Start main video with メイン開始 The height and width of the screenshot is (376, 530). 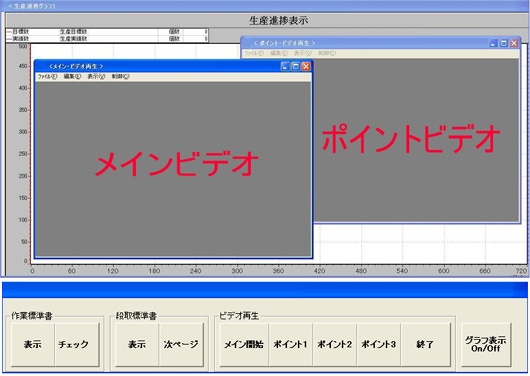244,345
